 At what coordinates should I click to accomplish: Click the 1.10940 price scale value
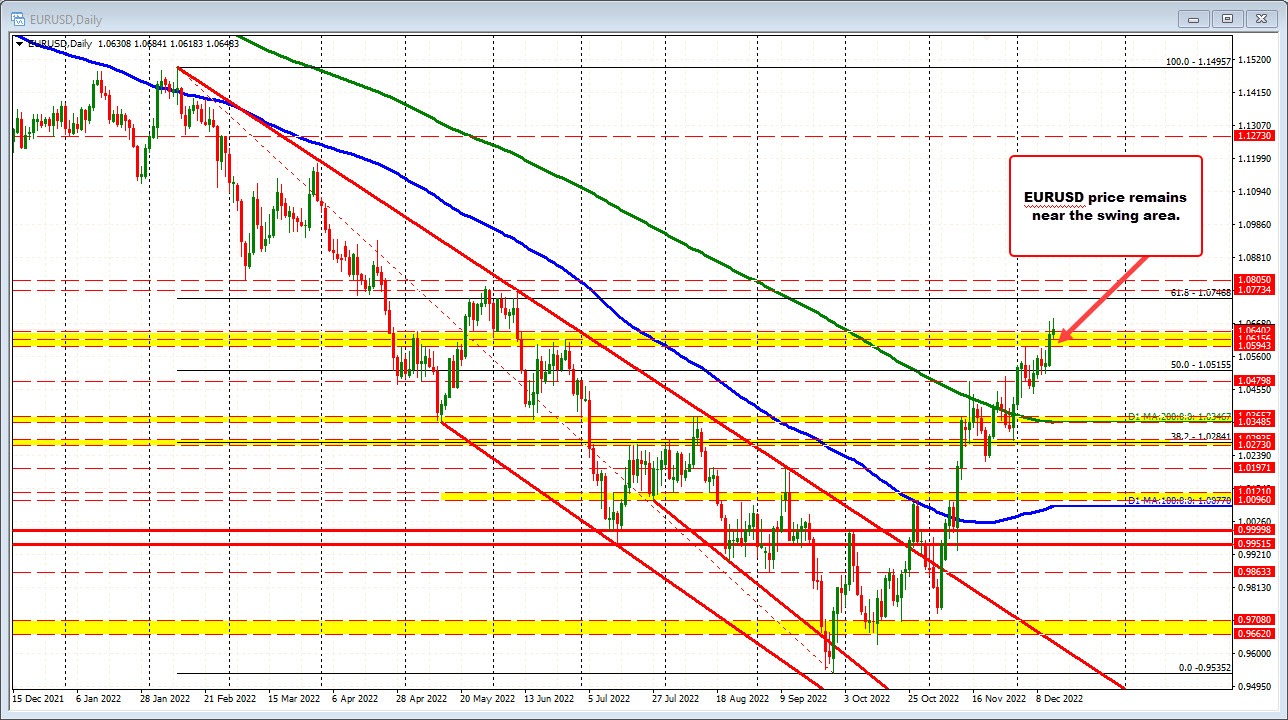pos(1254,191)
